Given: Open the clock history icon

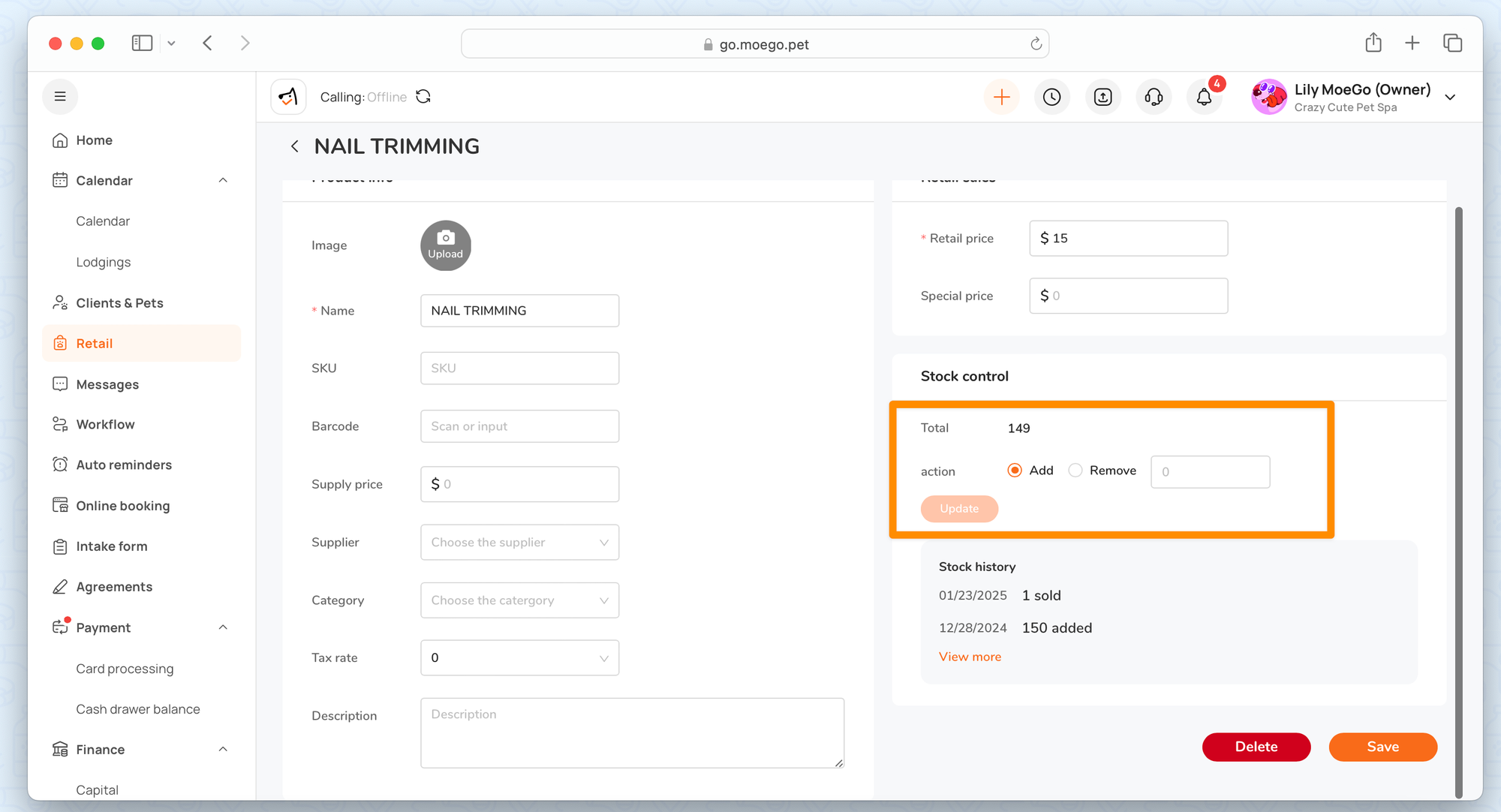Looking at the screenshot, I should coord(1051,97).
